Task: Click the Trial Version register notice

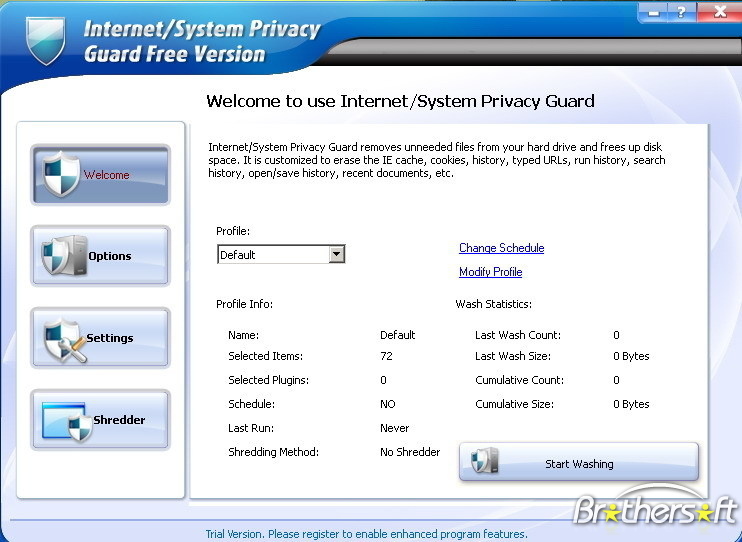Action: (367, 534)
